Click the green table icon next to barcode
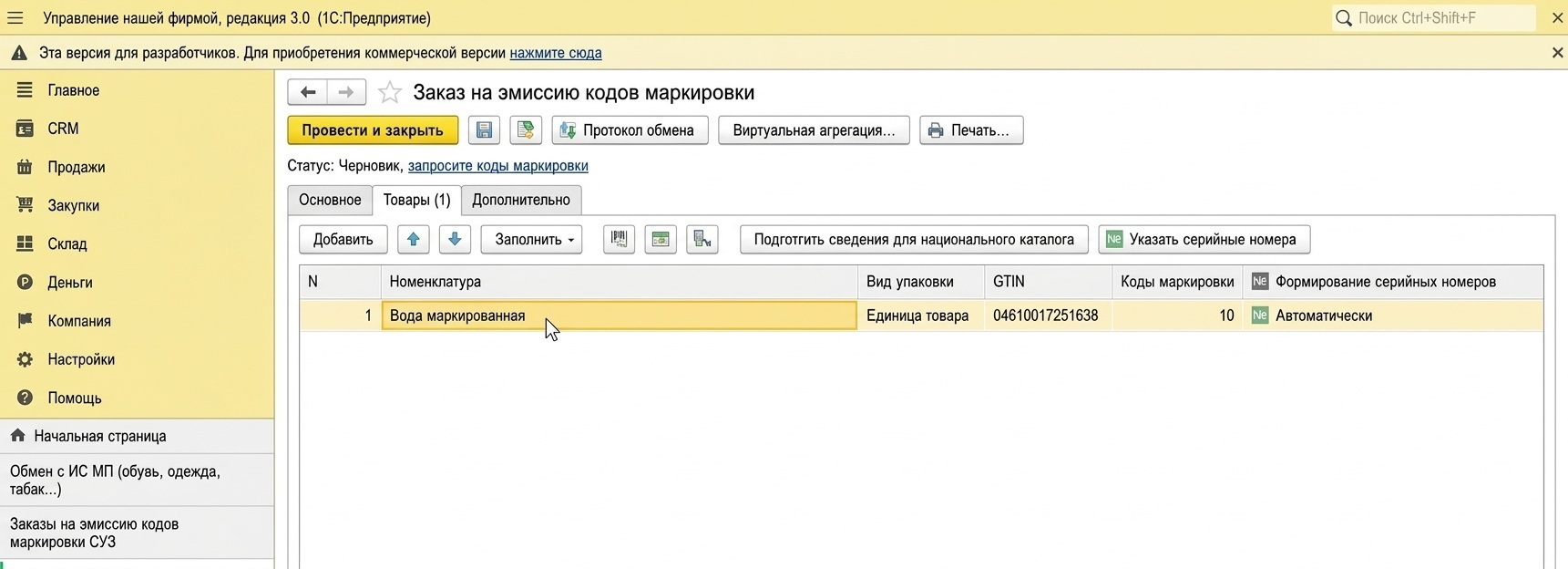The image size is (1568, 569). point(661,239)
